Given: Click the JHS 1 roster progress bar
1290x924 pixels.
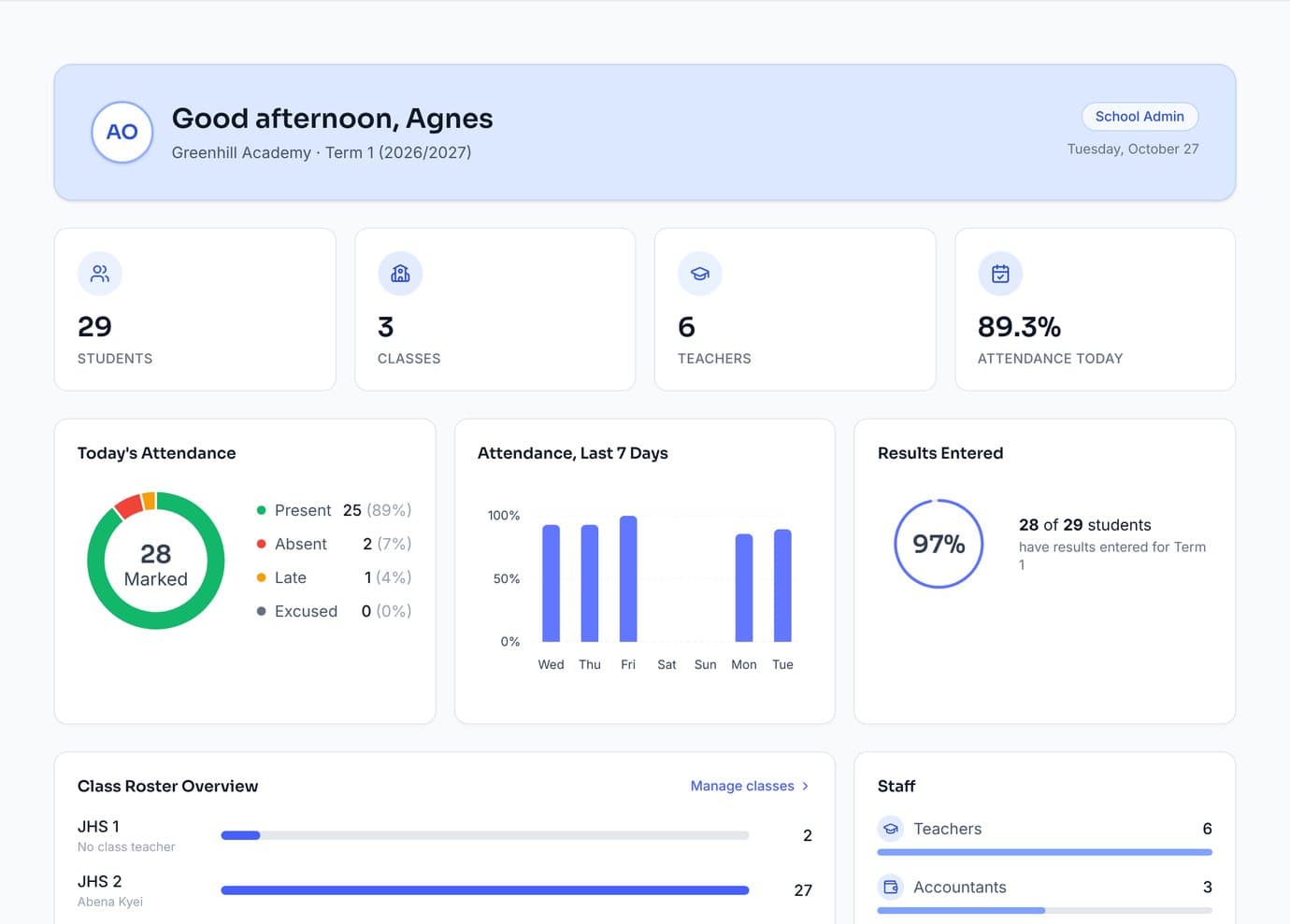Looking at the screenshot, I should click(x=484, y=835).
